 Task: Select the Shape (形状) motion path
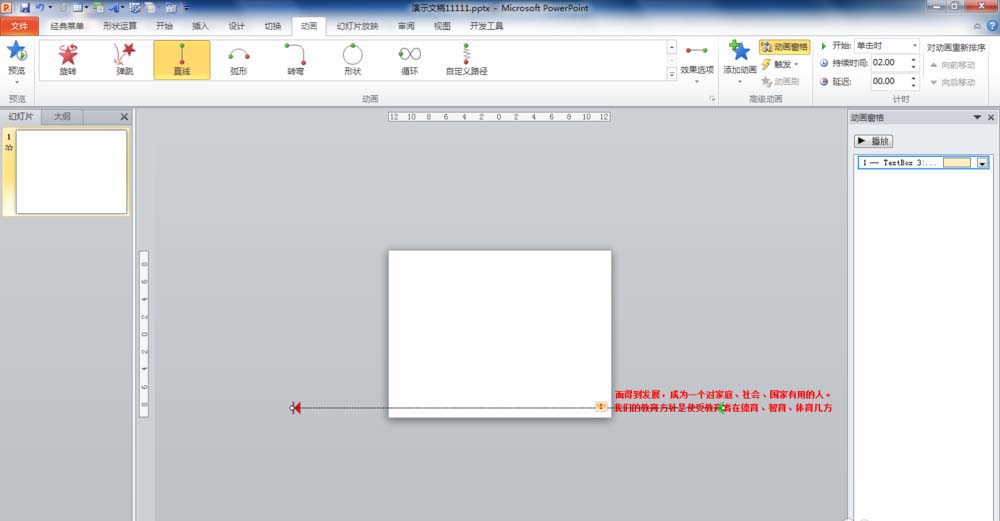[x=353, y=60]
